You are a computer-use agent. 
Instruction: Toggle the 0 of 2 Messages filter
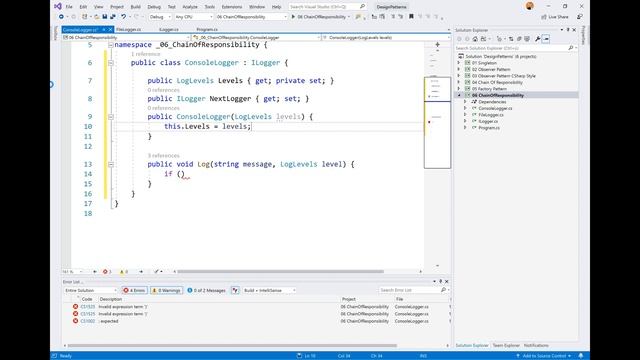point(207,290)
